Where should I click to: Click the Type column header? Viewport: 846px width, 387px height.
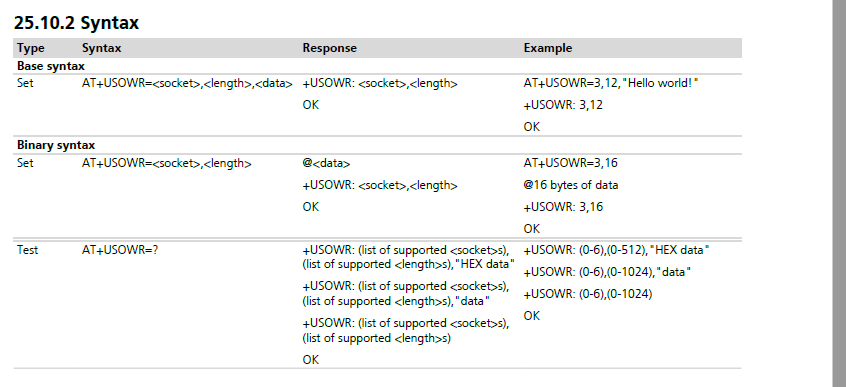[31, 48]
